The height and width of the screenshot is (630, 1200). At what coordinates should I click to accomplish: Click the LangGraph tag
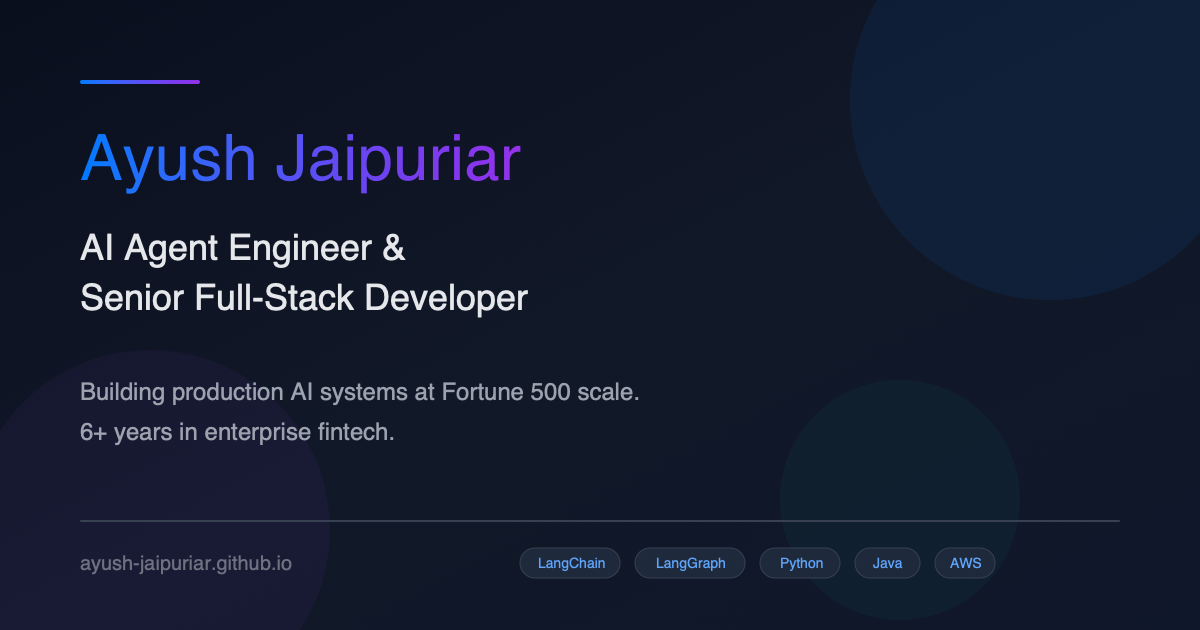(691, 563)
